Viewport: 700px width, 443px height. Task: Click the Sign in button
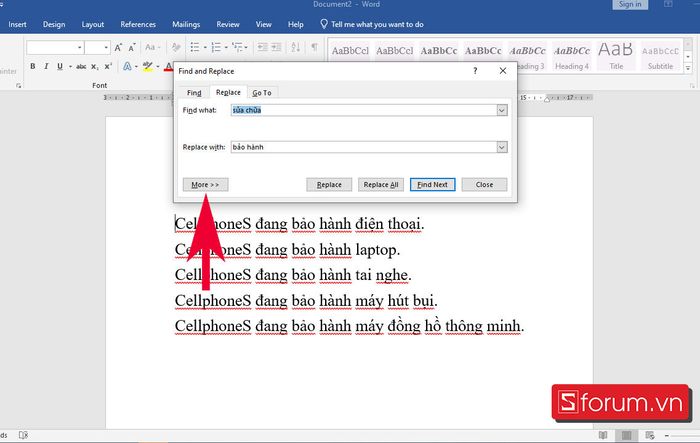click(630, 4)
